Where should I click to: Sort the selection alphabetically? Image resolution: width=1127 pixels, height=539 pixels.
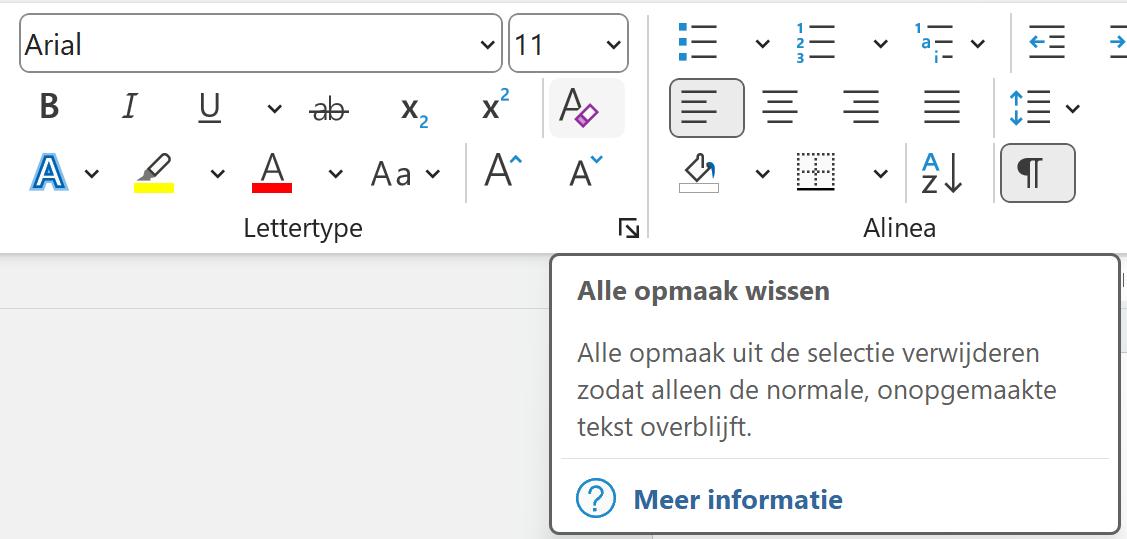[x=940, y=173]
